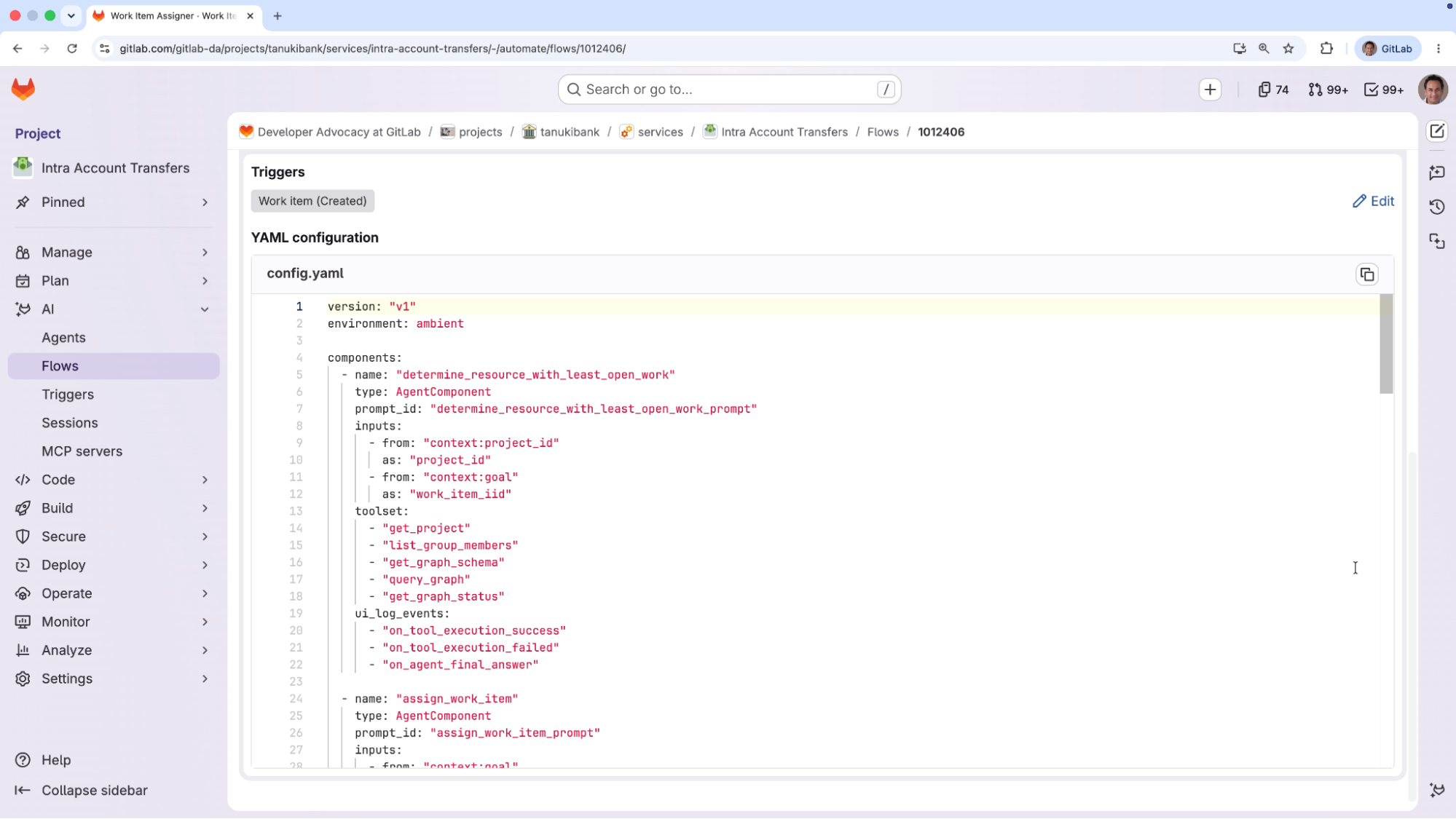Open to-do list counter 99+
Screen dimensions: 1456x819
[x=1383, y=90]
